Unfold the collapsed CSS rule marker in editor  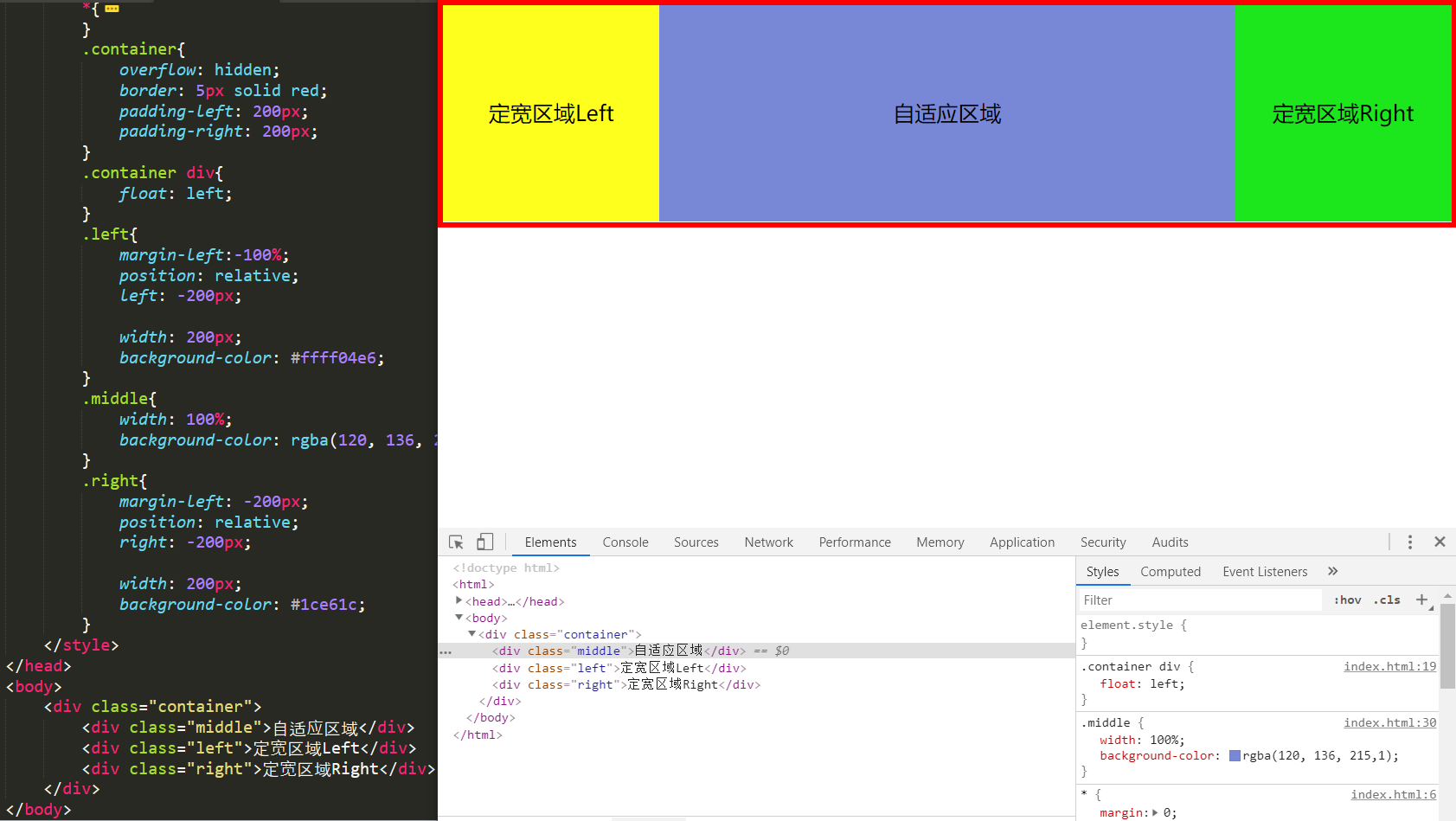click(x=112, y=9)
